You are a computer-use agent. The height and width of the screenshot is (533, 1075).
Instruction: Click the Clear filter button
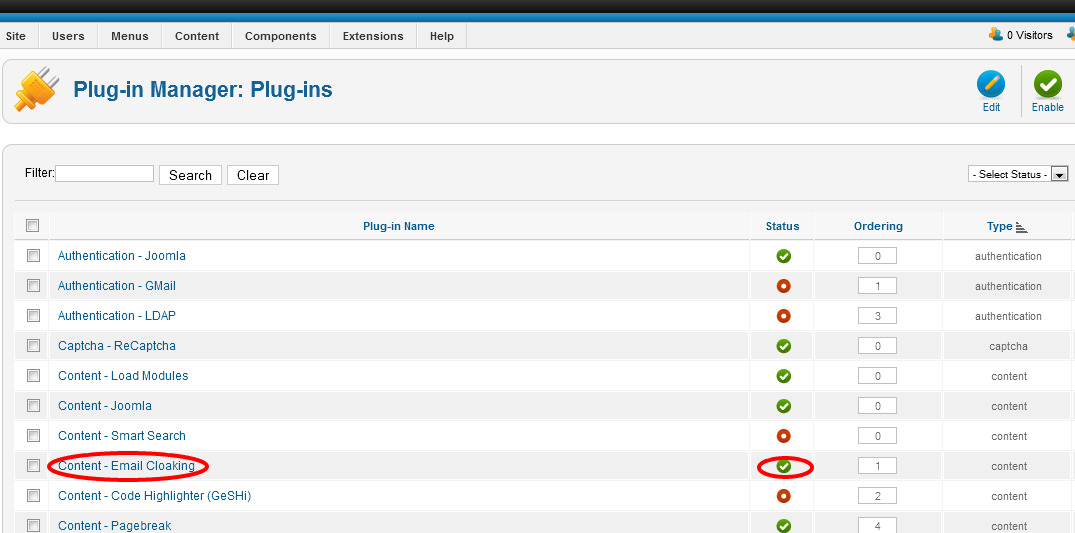point(253,175)
